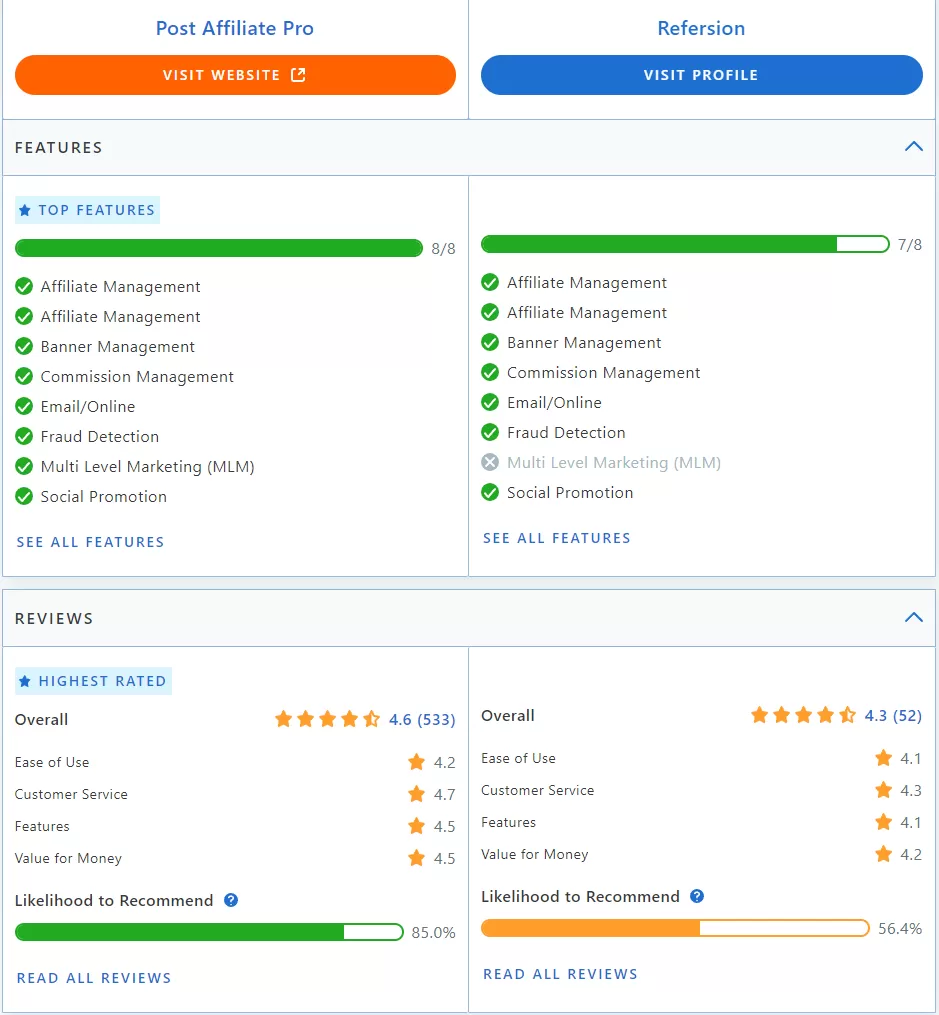The image size is (939, 1015).
Task: Click the check beside Banner Management for Post Affiliate Pro
Action: (x=24, y=346)
